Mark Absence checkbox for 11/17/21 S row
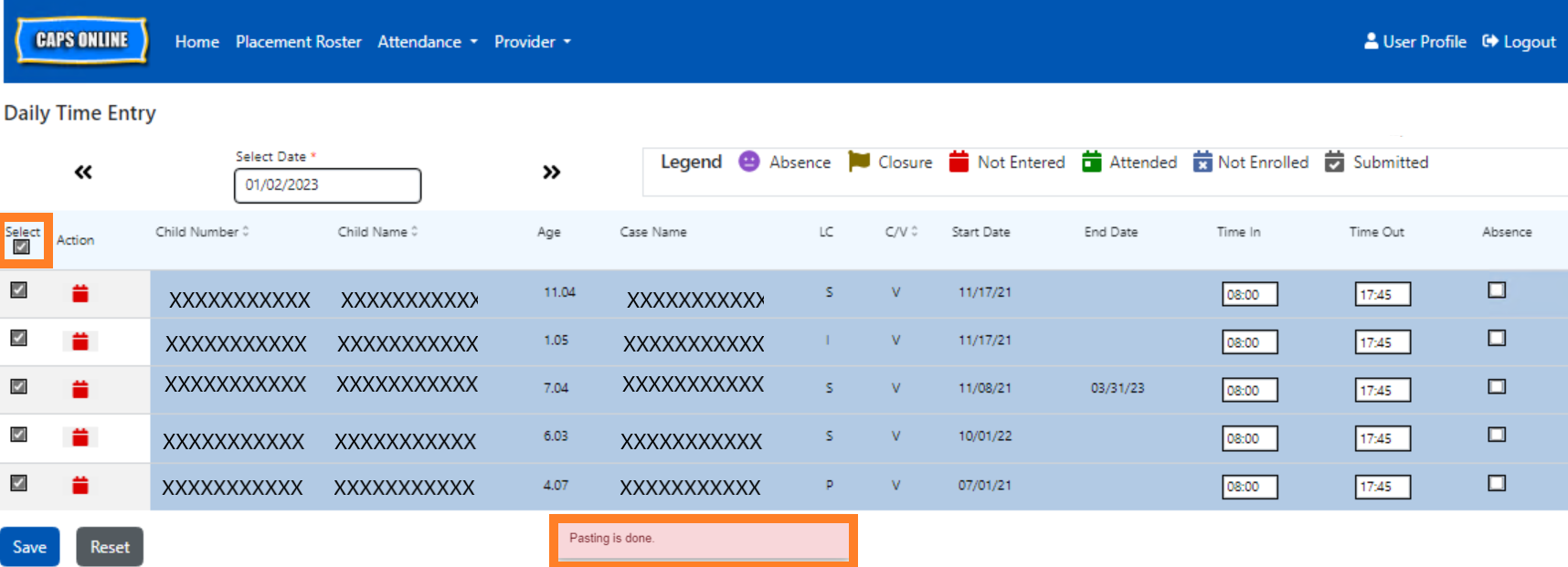Screen dimensions: 1568x567 tap(1497, 289)
